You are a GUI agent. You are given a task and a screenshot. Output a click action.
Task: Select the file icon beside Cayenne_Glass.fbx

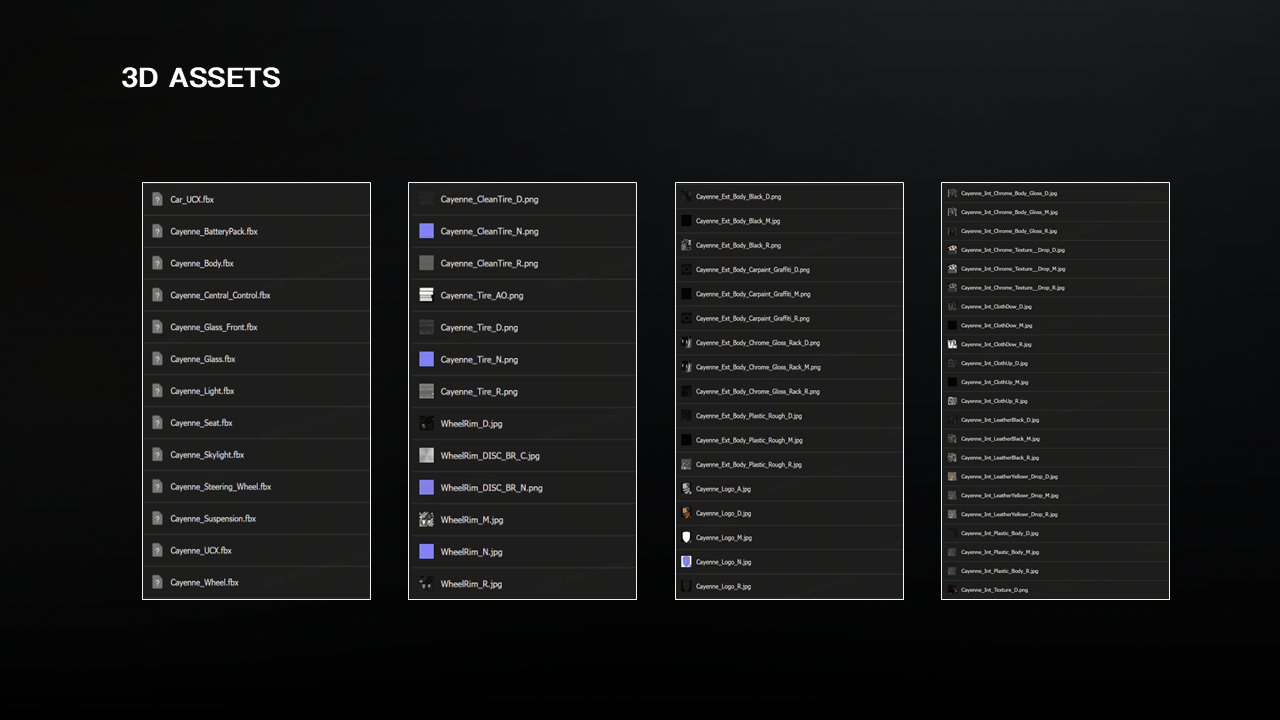coord(157,359)
